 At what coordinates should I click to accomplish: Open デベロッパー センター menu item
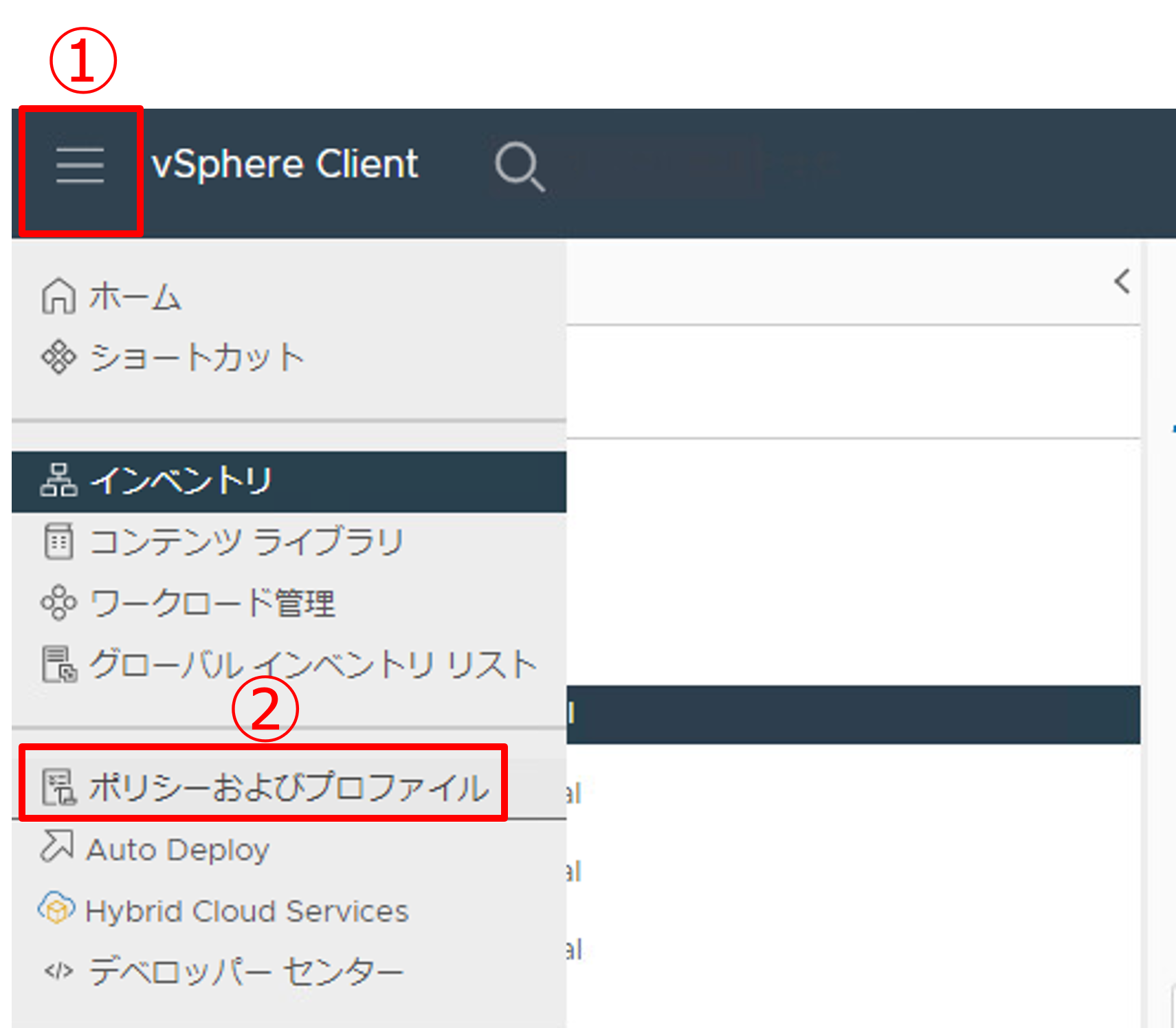pyautogui.click(x=289, y=972)
